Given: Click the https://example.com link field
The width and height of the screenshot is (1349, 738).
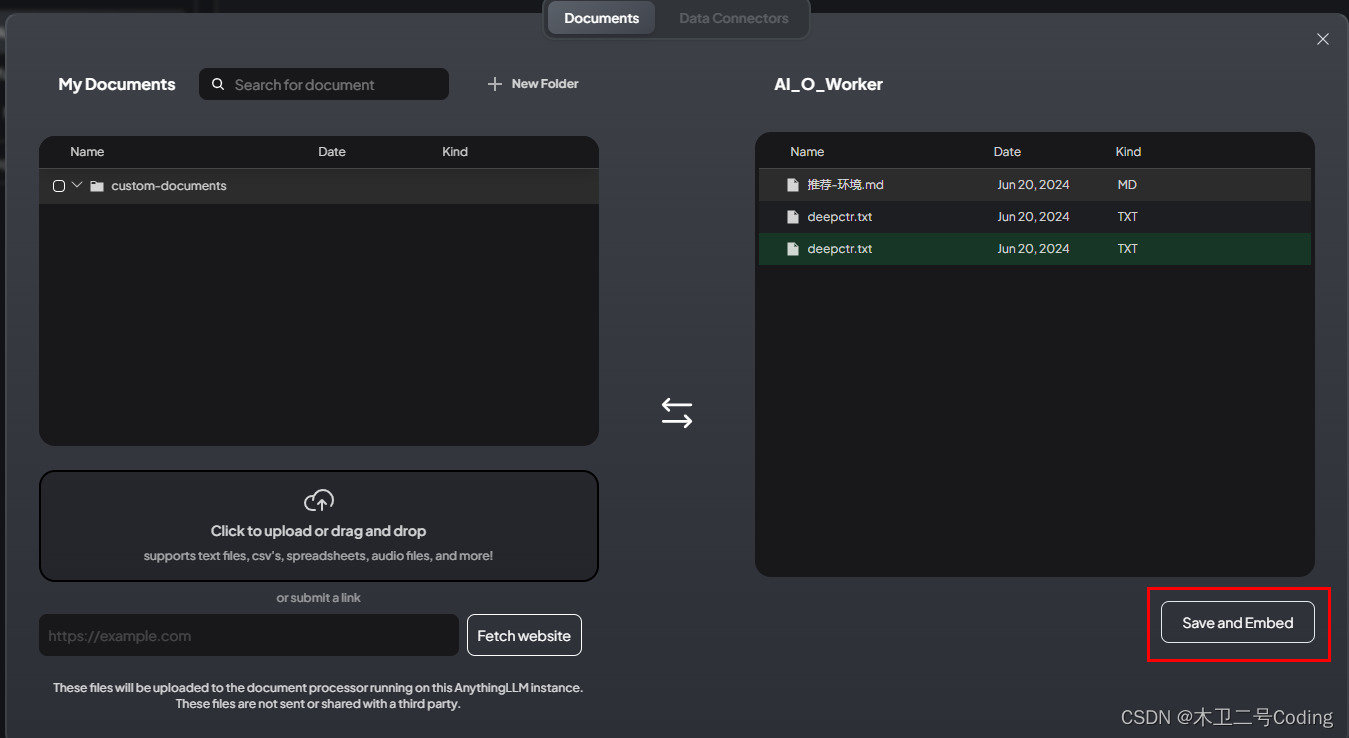Looking at the screenshot, I should coord(249,635).
